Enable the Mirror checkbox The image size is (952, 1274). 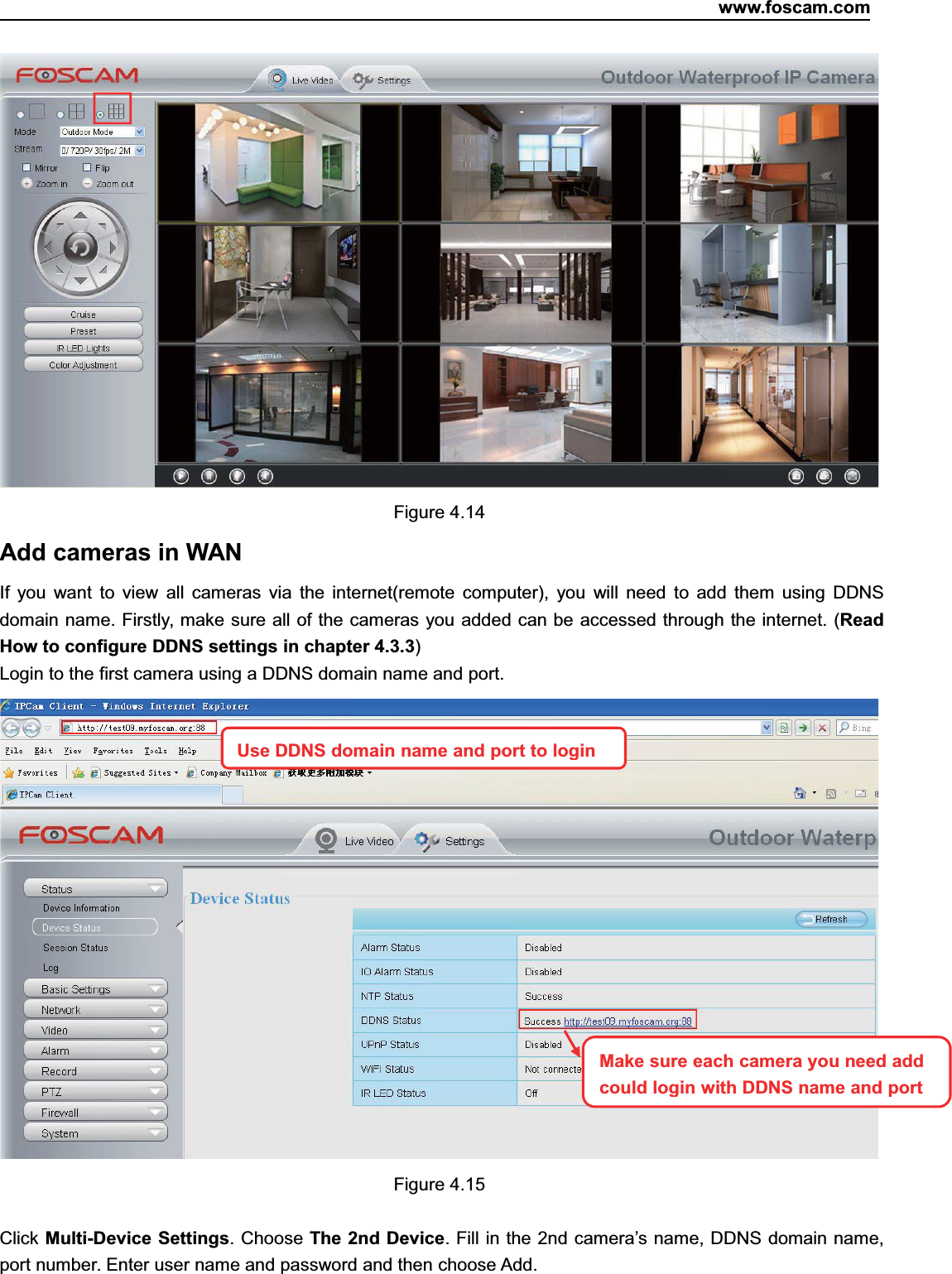[x=26, y=167]
